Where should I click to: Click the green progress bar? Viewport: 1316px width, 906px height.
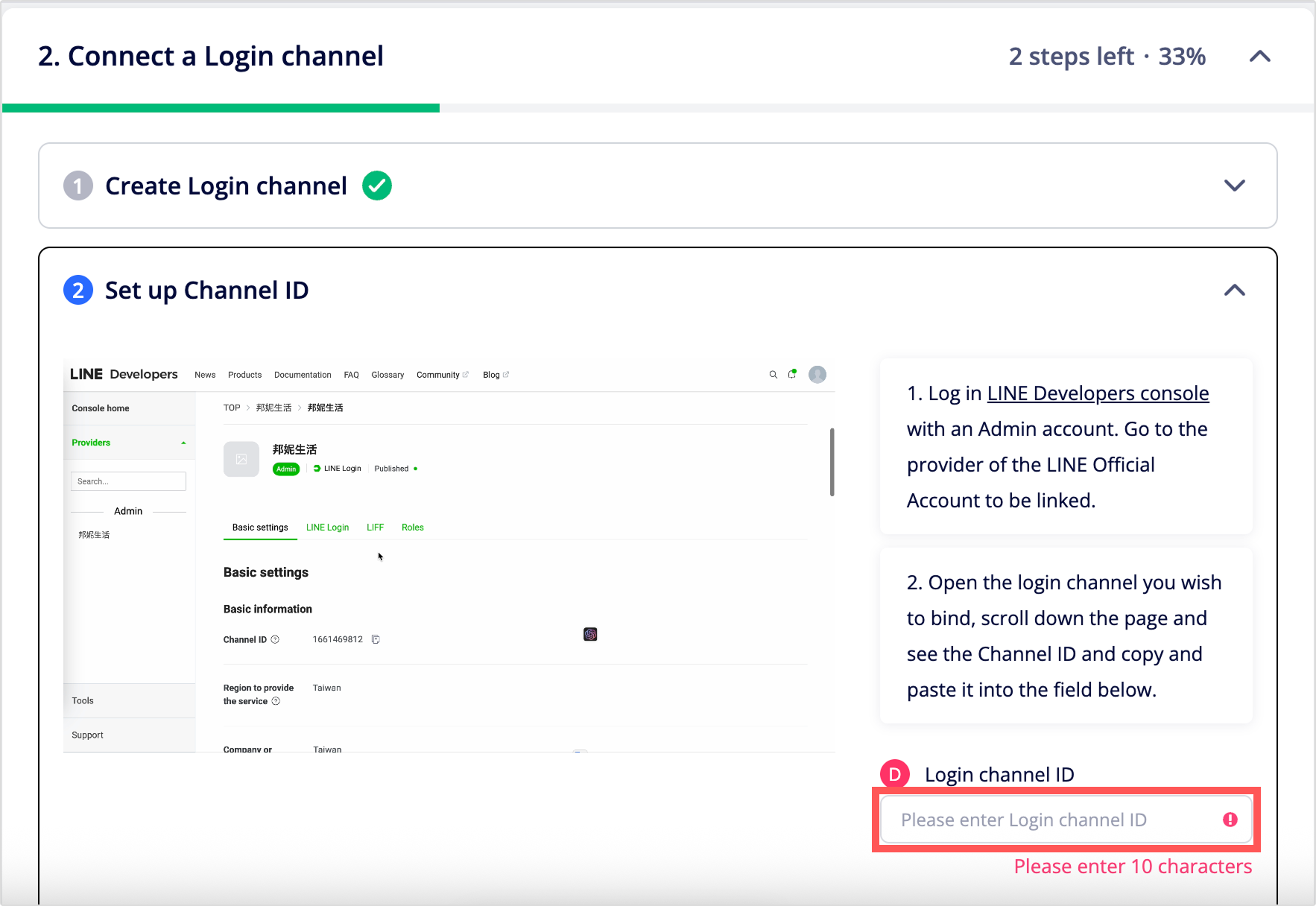coord(221,108)
